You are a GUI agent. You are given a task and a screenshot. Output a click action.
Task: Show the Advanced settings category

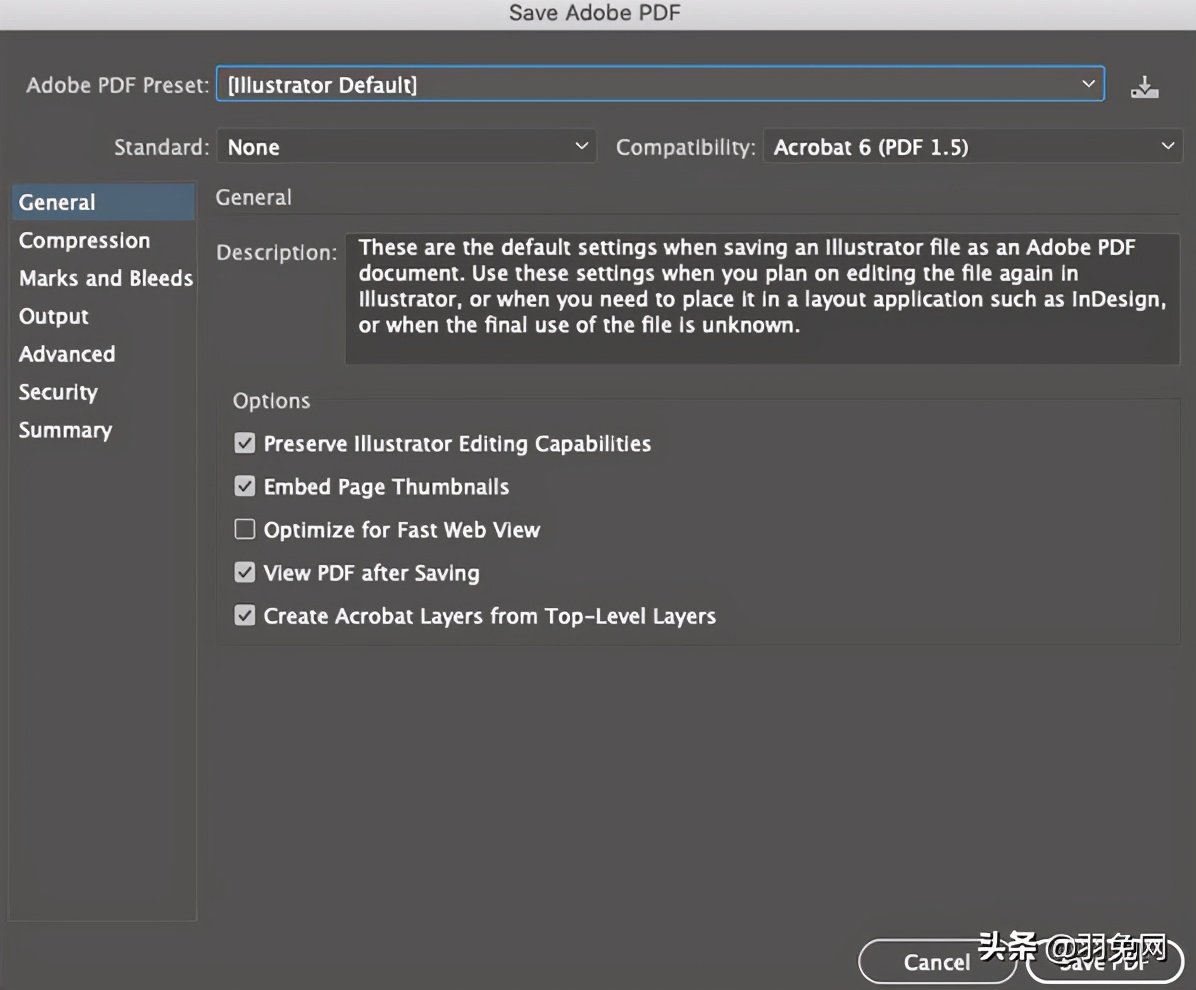103,354
